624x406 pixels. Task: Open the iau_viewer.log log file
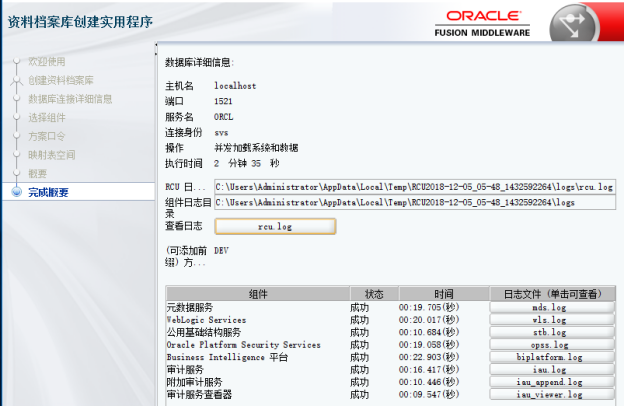tap(552, 394)
